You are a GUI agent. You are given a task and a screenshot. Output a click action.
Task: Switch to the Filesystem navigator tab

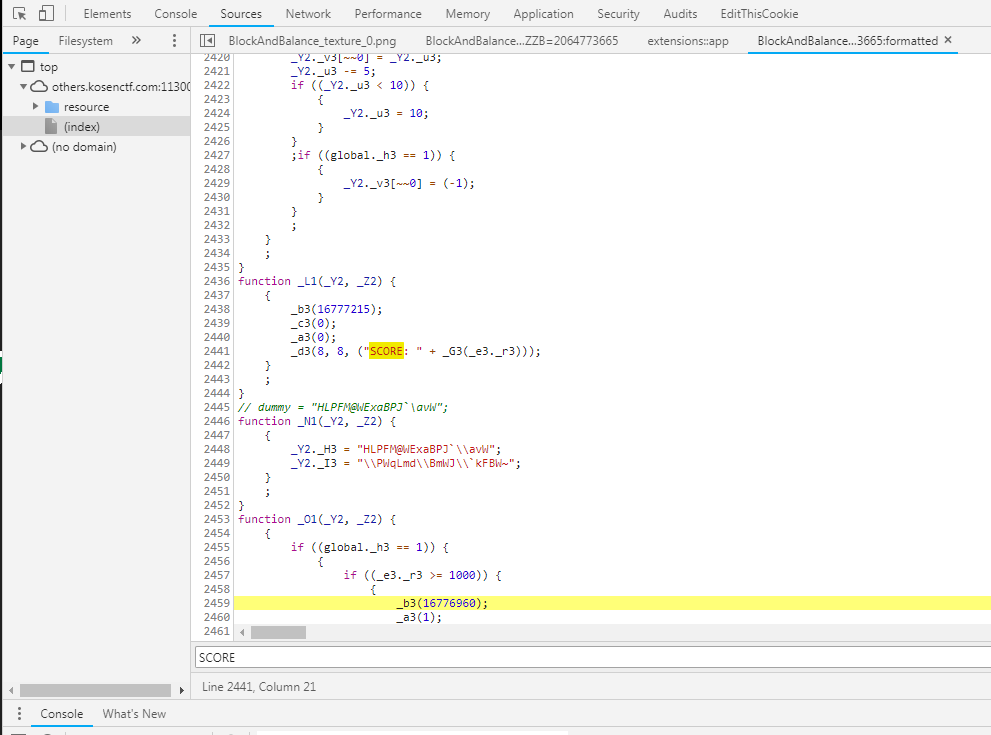85,40
